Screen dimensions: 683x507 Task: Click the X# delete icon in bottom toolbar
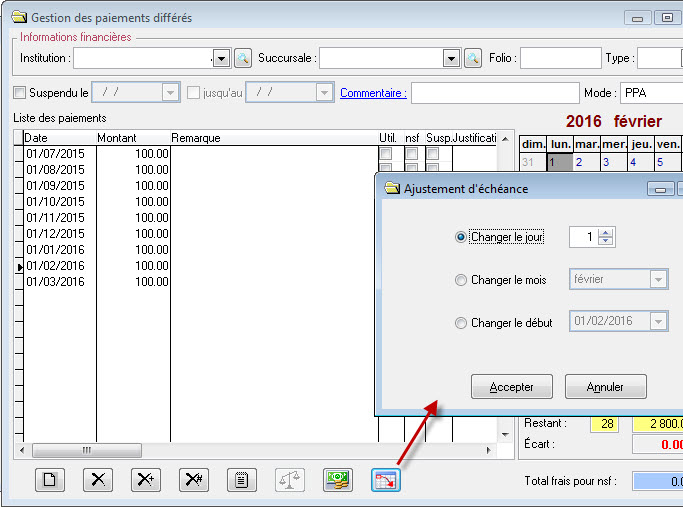[193, 479]
